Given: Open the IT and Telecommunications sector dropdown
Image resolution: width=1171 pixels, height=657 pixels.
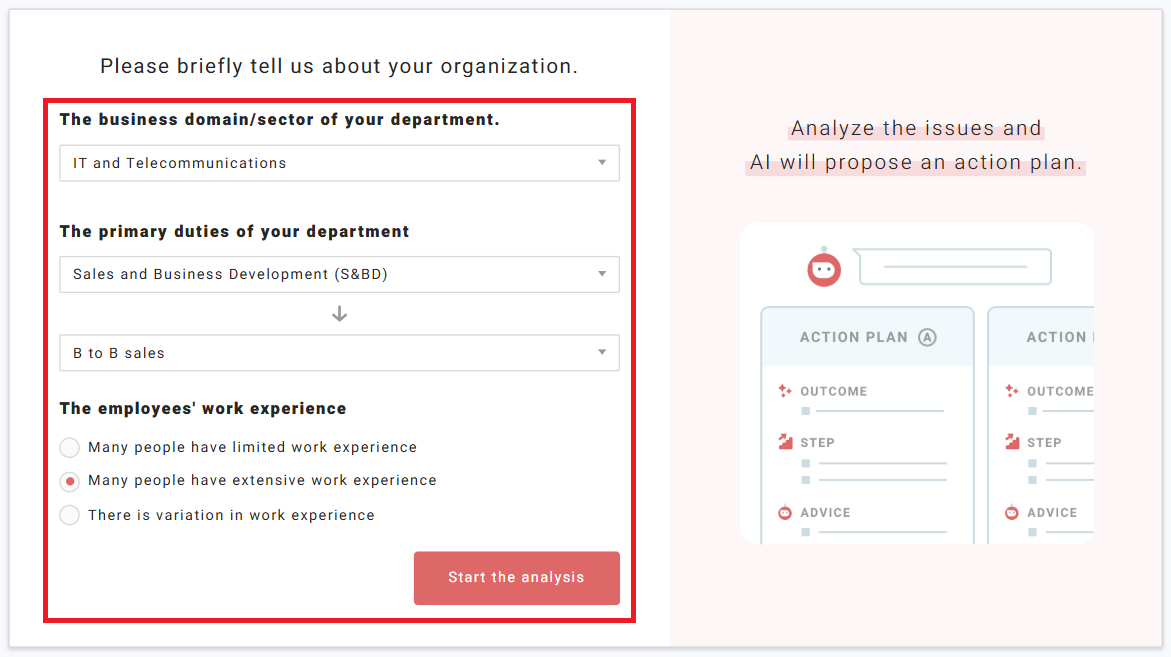Looking at the screenshot, I should (339, 163).
